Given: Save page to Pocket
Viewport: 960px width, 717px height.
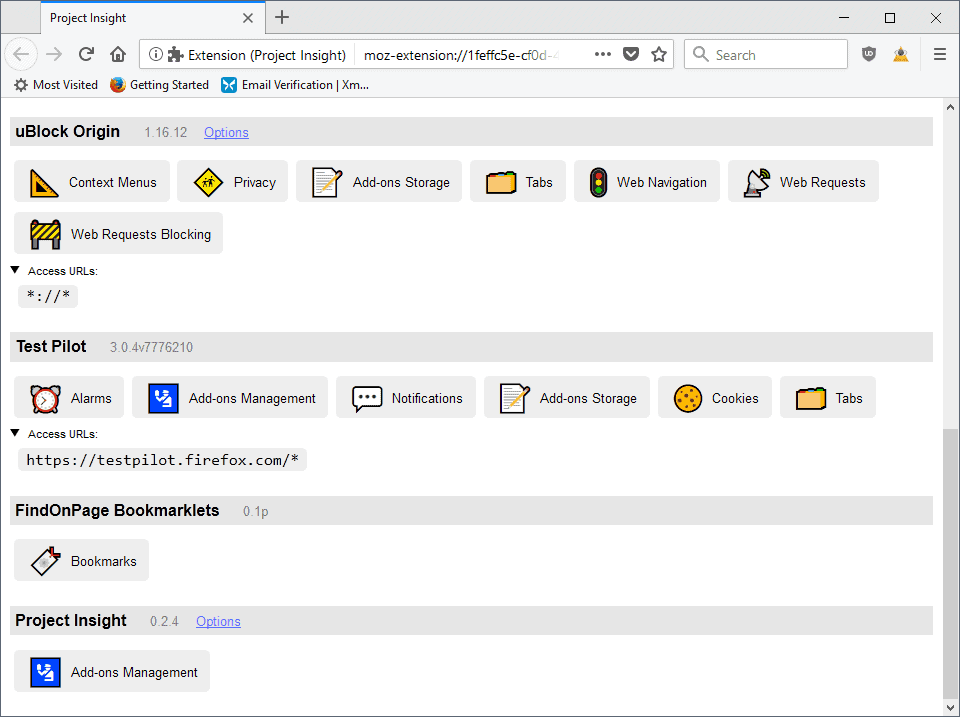Looking at the screenshot, I should (631, 54).
